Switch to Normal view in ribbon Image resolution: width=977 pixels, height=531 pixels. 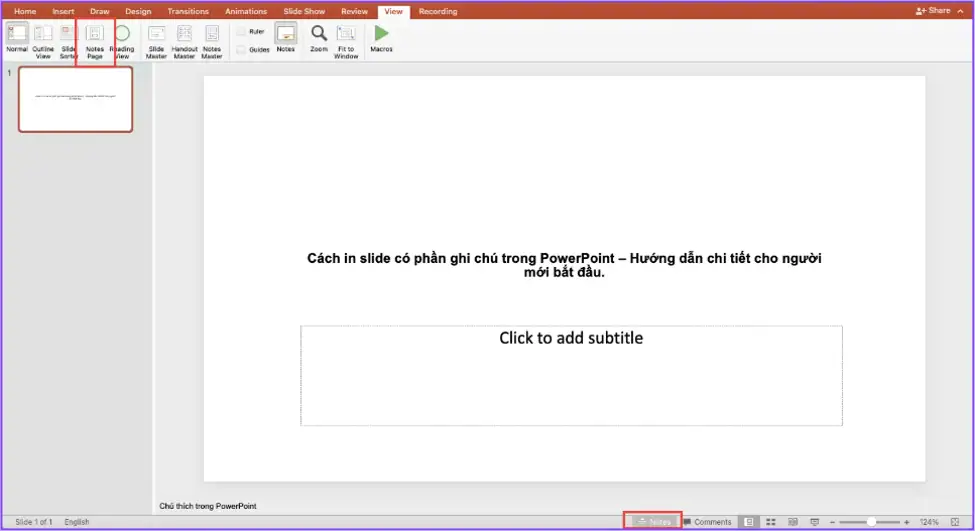pos(17,39)
